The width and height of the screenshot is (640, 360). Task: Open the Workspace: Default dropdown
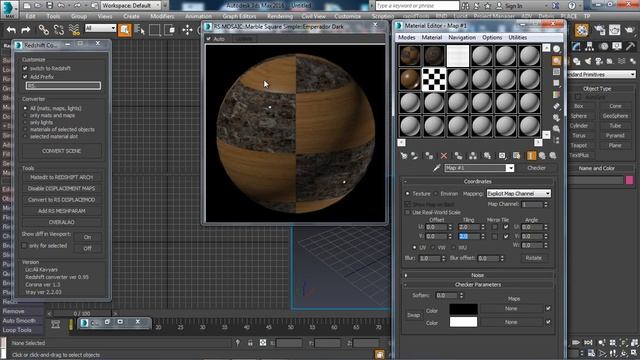131,6
